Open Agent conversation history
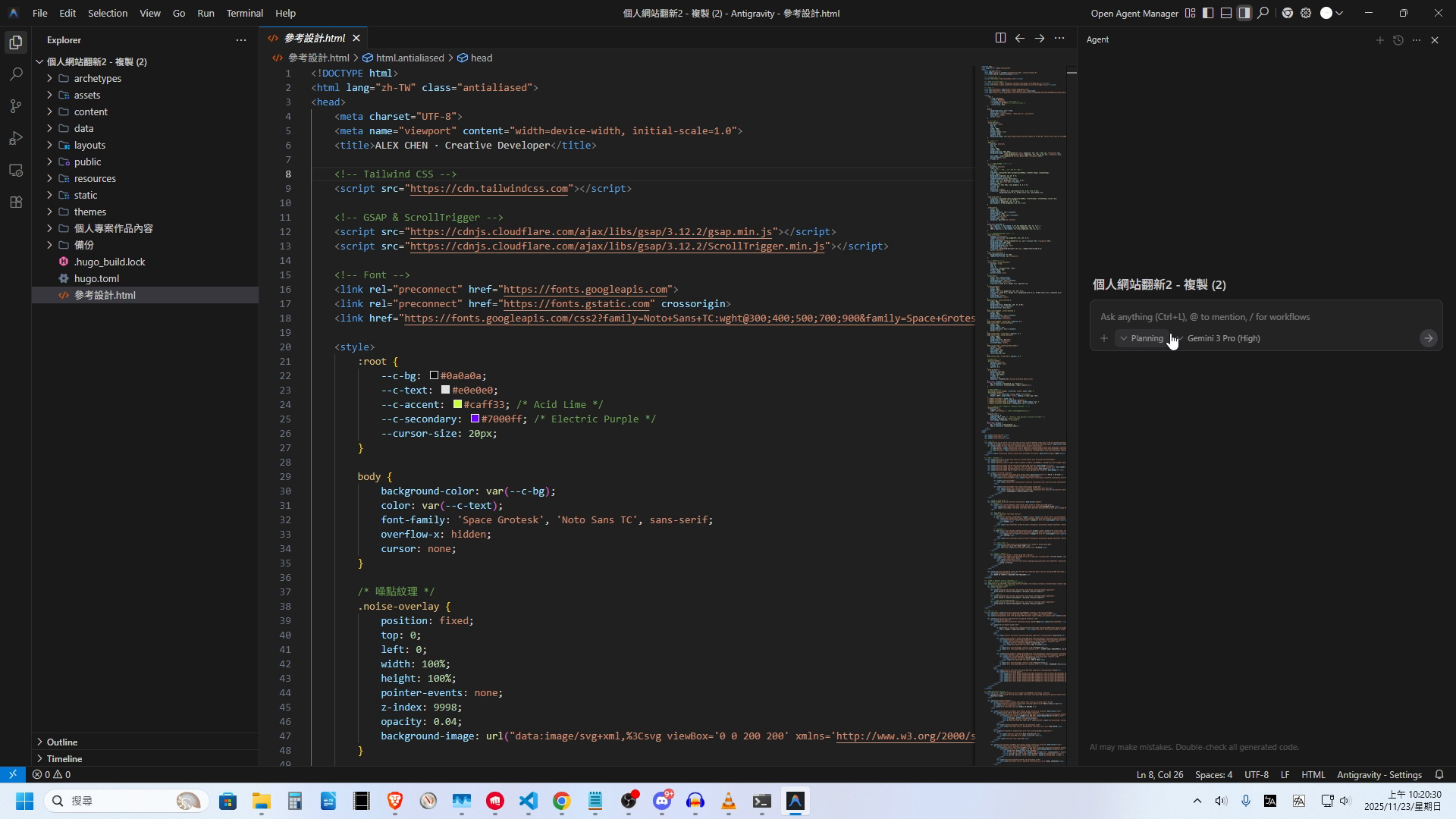 pos(1398,39)
